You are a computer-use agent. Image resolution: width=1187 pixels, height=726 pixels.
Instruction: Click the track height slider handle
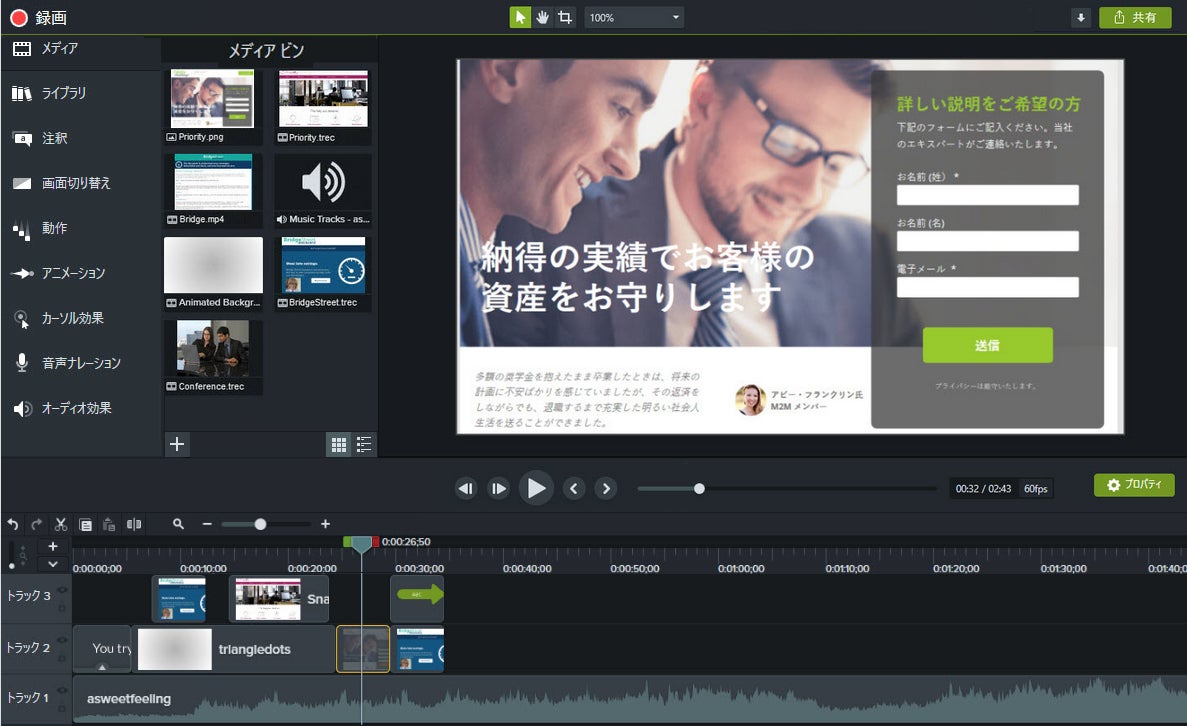click(x=11, y=566)
